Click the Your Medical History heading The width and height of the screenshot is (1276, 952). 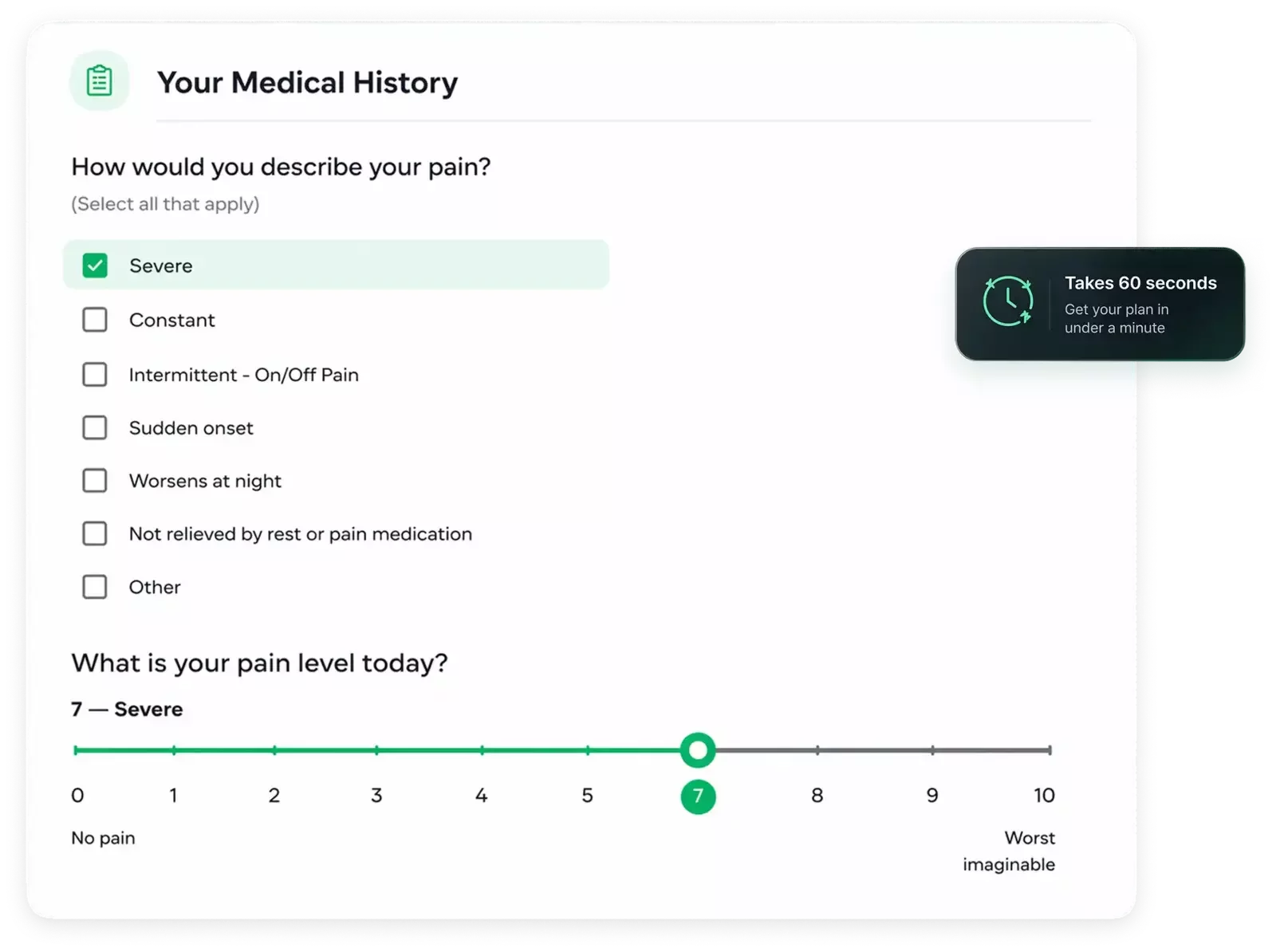pos(307,83)
